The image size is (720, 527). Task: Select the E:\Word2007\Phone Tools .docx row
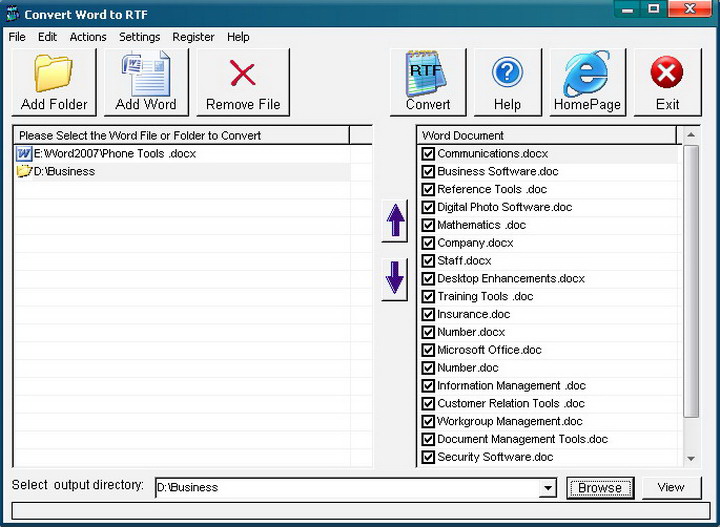(x=182, y=153)
